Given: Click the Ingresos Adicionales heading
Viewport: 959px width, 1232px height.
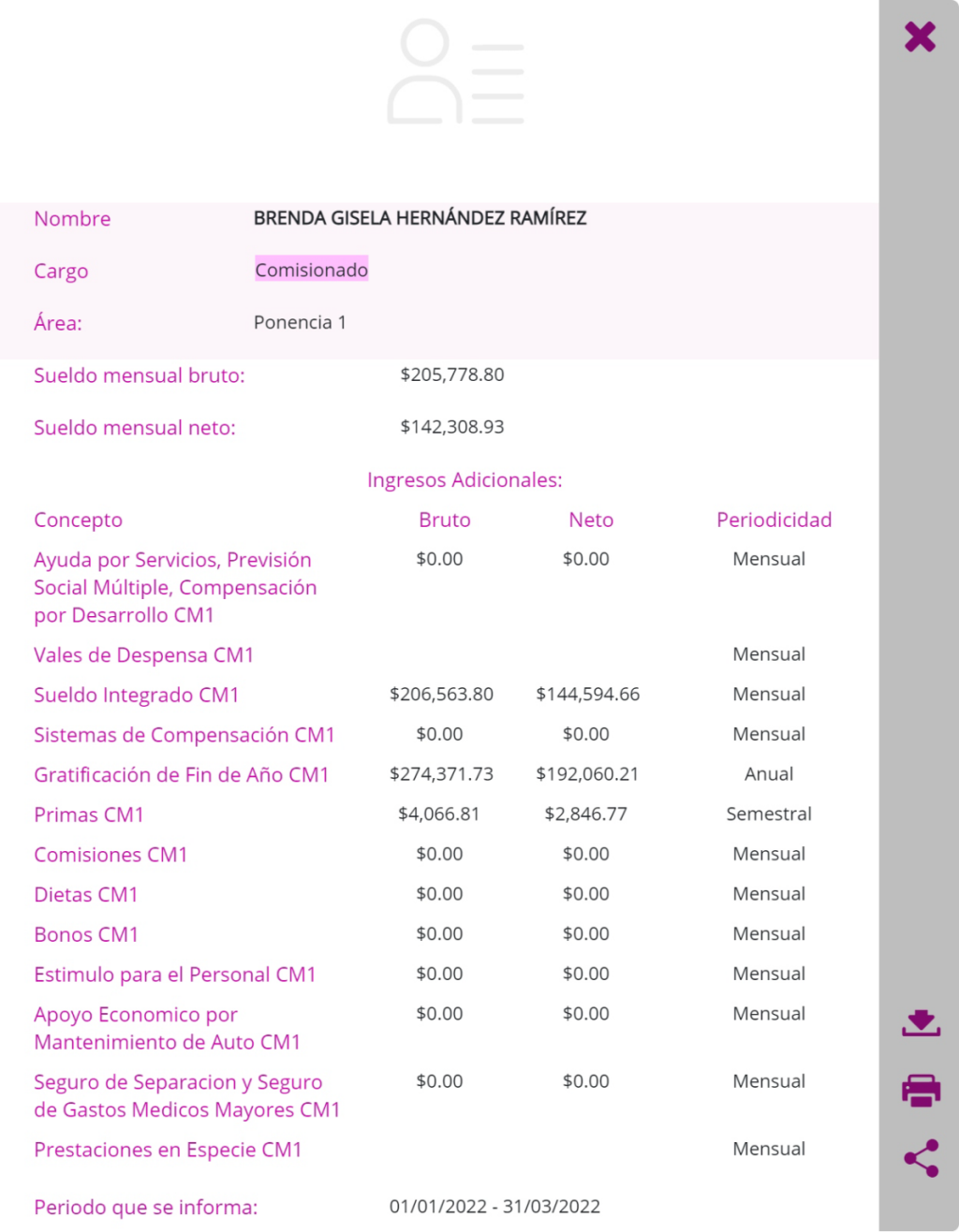Looking at the screenshot, I should pyautogui.click(x=465, y=480).
